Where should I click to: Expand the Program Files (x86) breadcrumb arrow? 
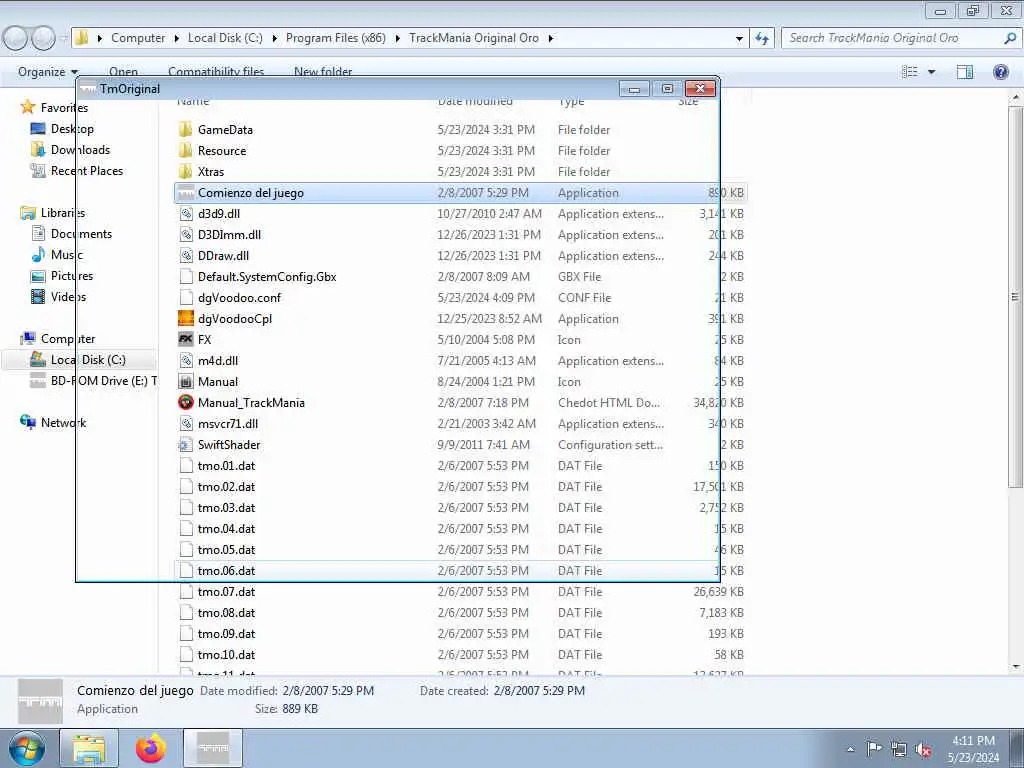click(x=397, y=39)
